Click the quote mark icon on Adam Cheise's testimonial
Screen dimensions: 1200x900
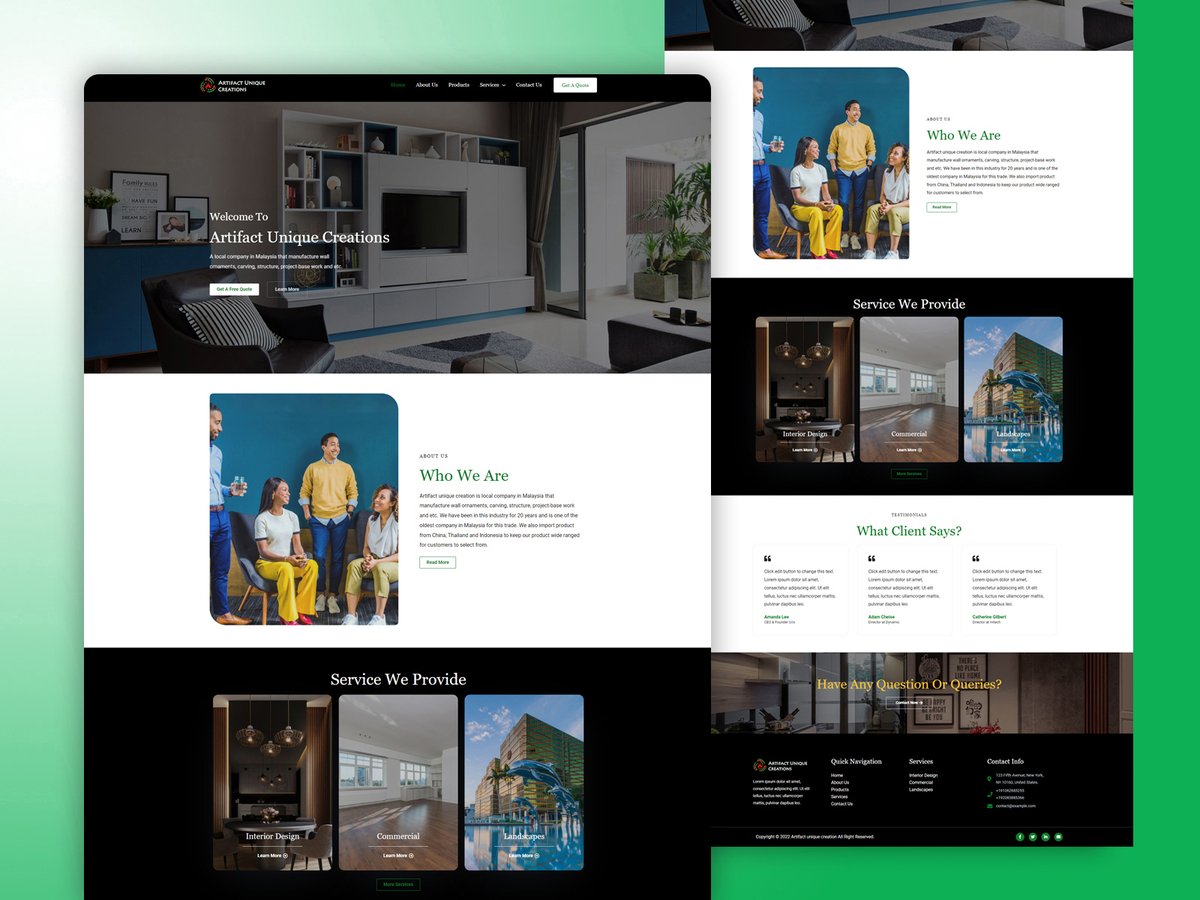[x=871, y=559]
